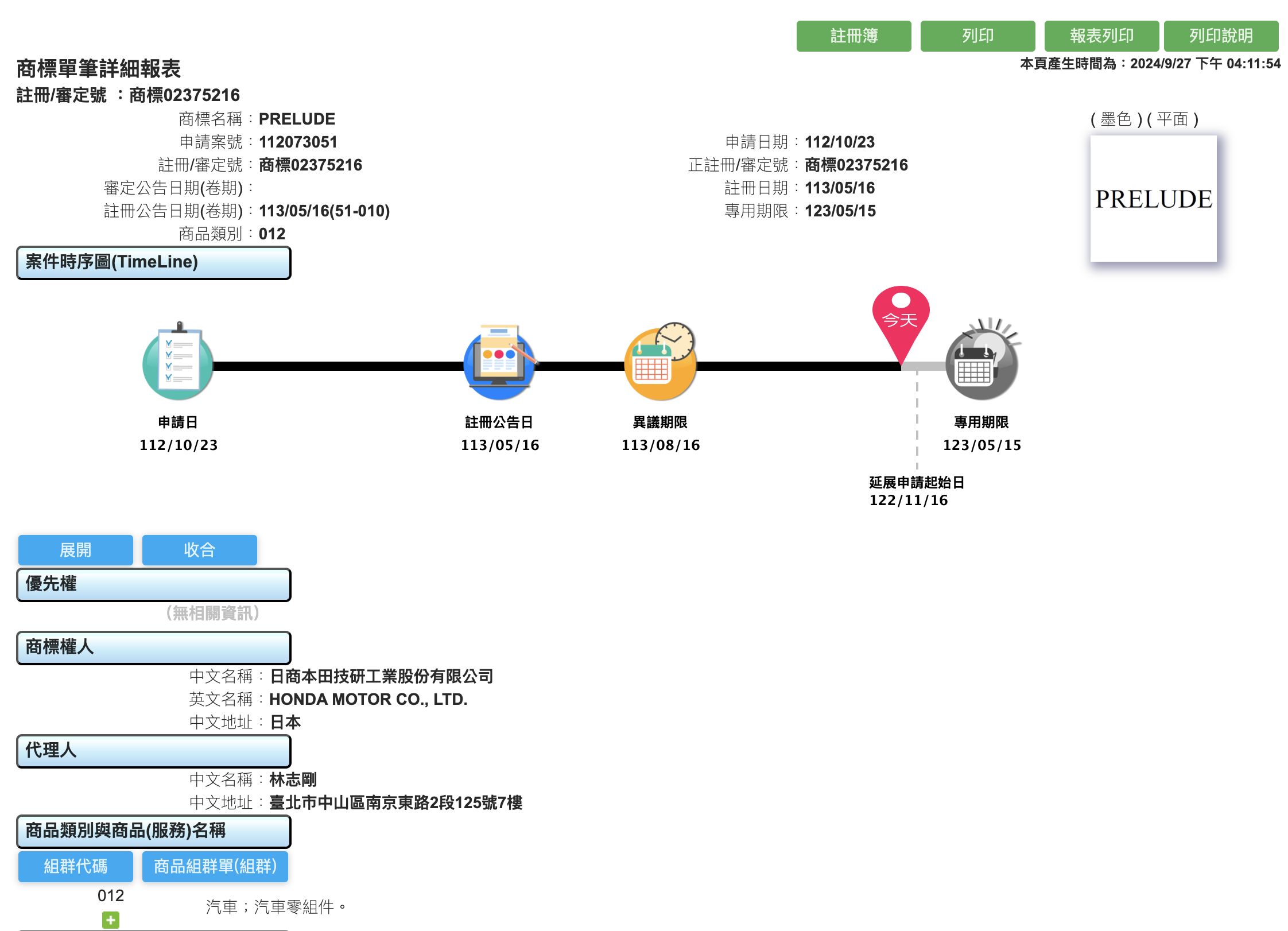
Task: Click the 012 group code cell
Action: (111, 895)
